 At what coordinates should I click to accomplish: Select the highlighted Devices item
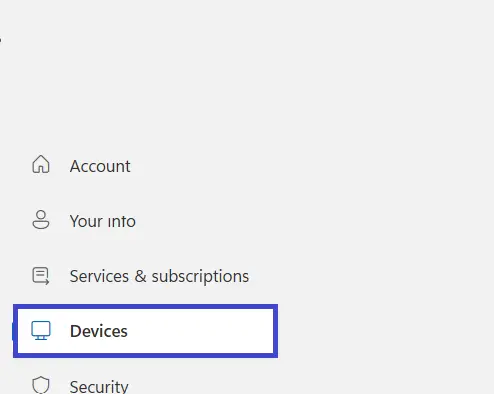click(145, 331)
